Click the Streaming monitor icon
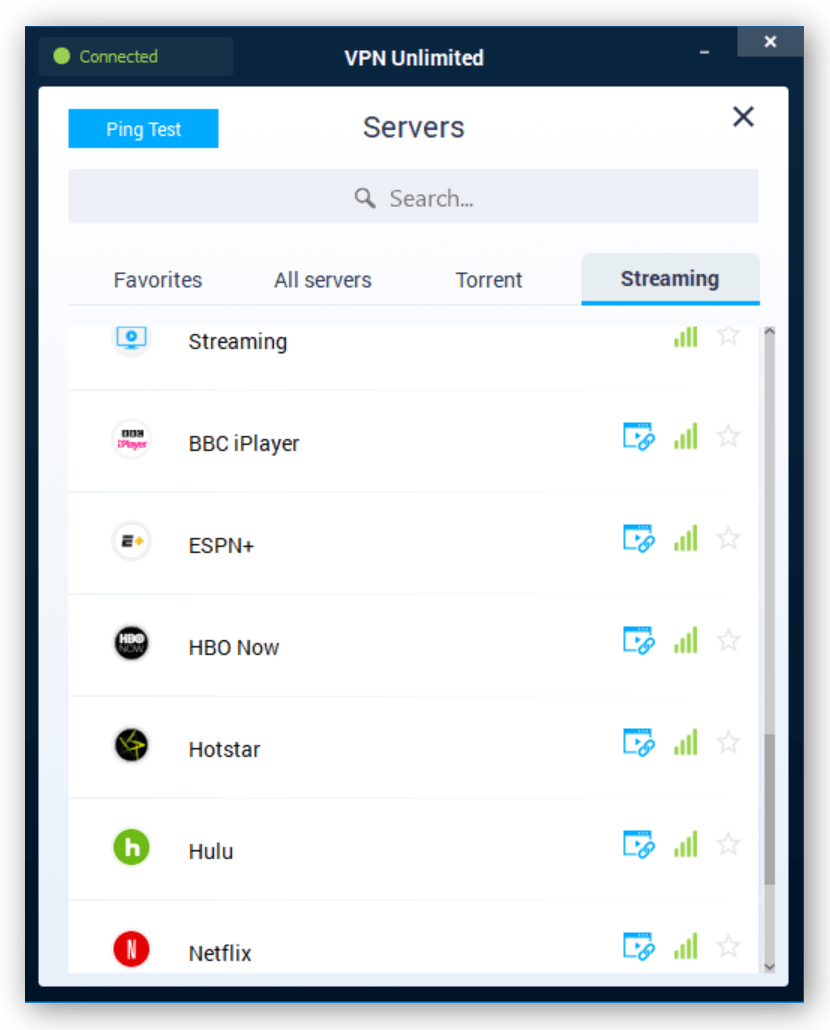The width and height of the screenshot is (830, 1030). tap(131, 338)
